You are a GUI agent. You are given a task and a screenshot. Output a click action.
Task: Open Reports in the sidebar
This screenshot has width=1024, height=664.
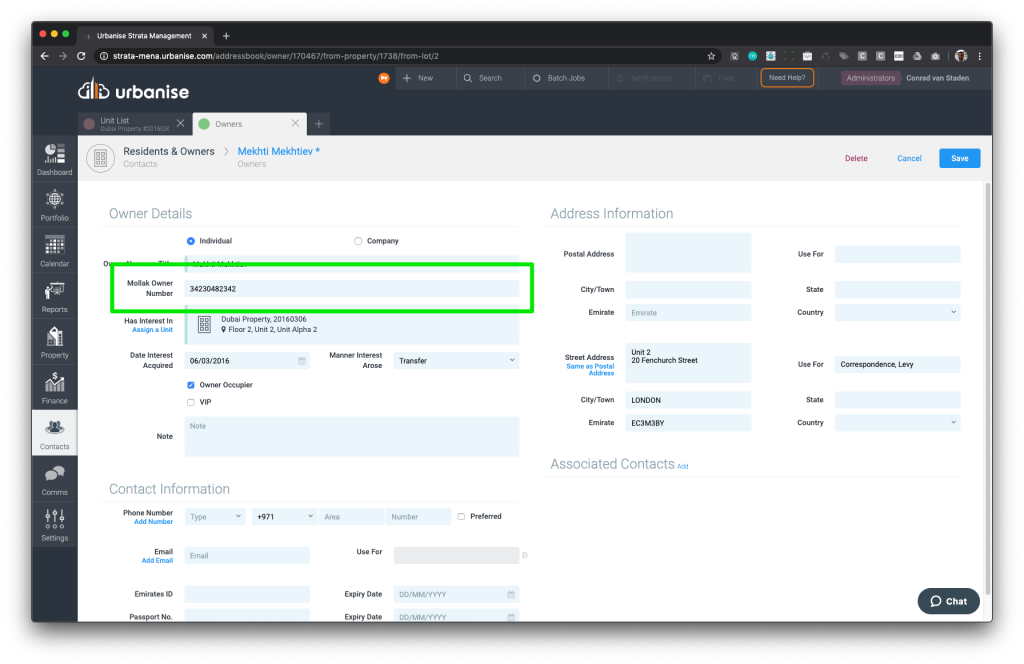pyautogui.click(x=55, y=295)
